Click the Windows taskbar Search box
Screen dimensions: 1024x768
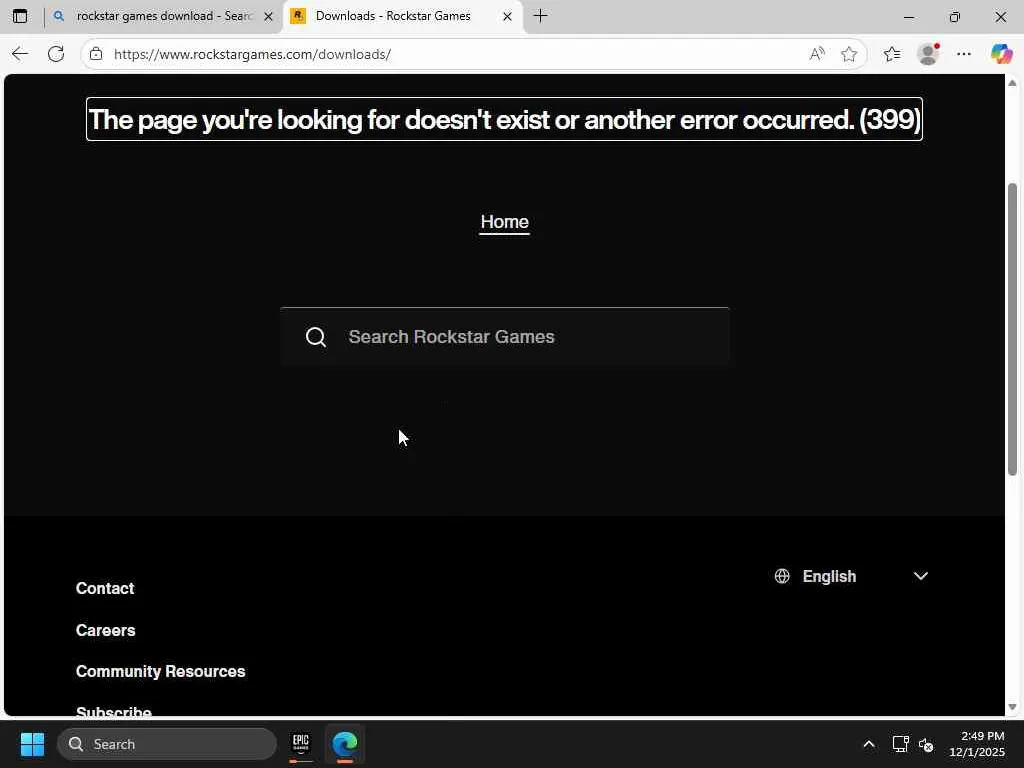[x=167, y=744]
